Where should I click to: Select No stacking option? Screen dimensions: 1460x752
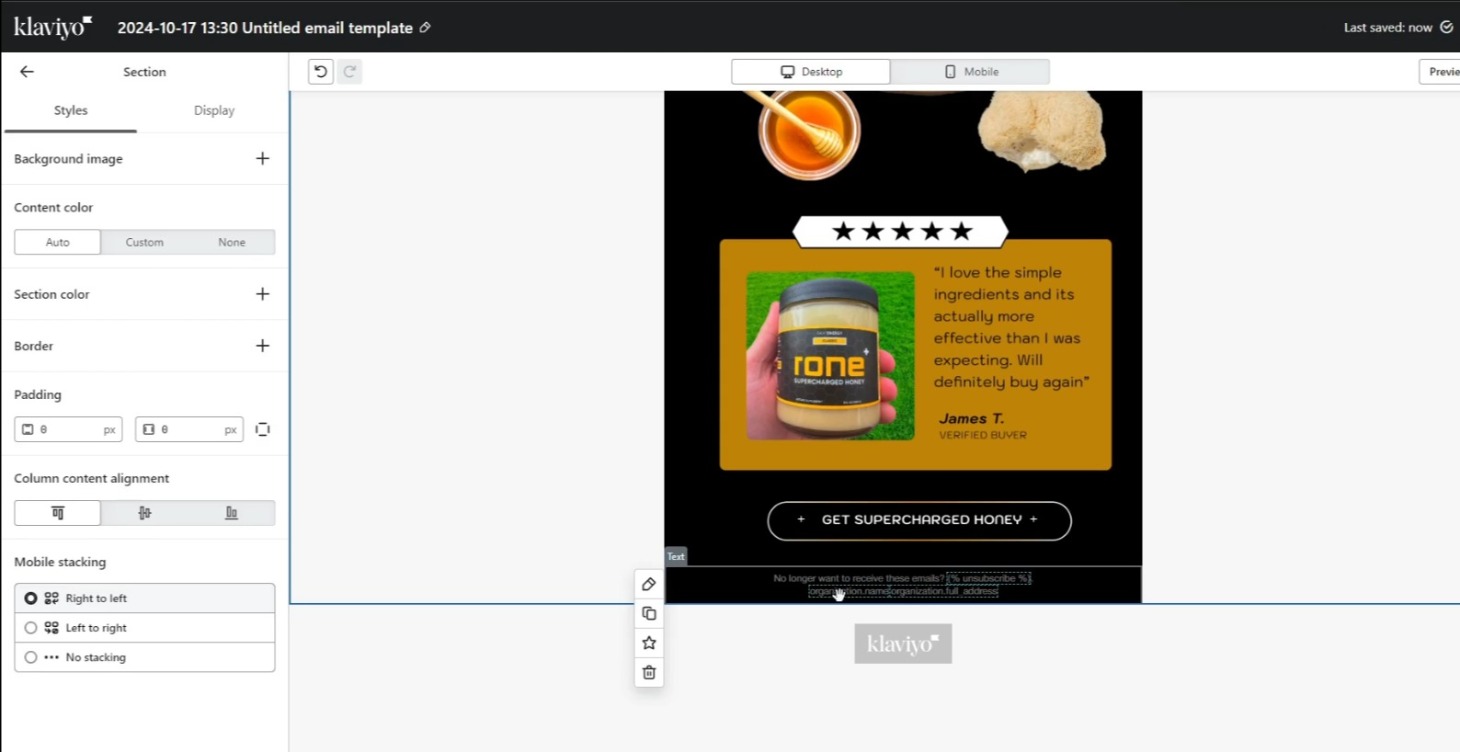[31, 657]
